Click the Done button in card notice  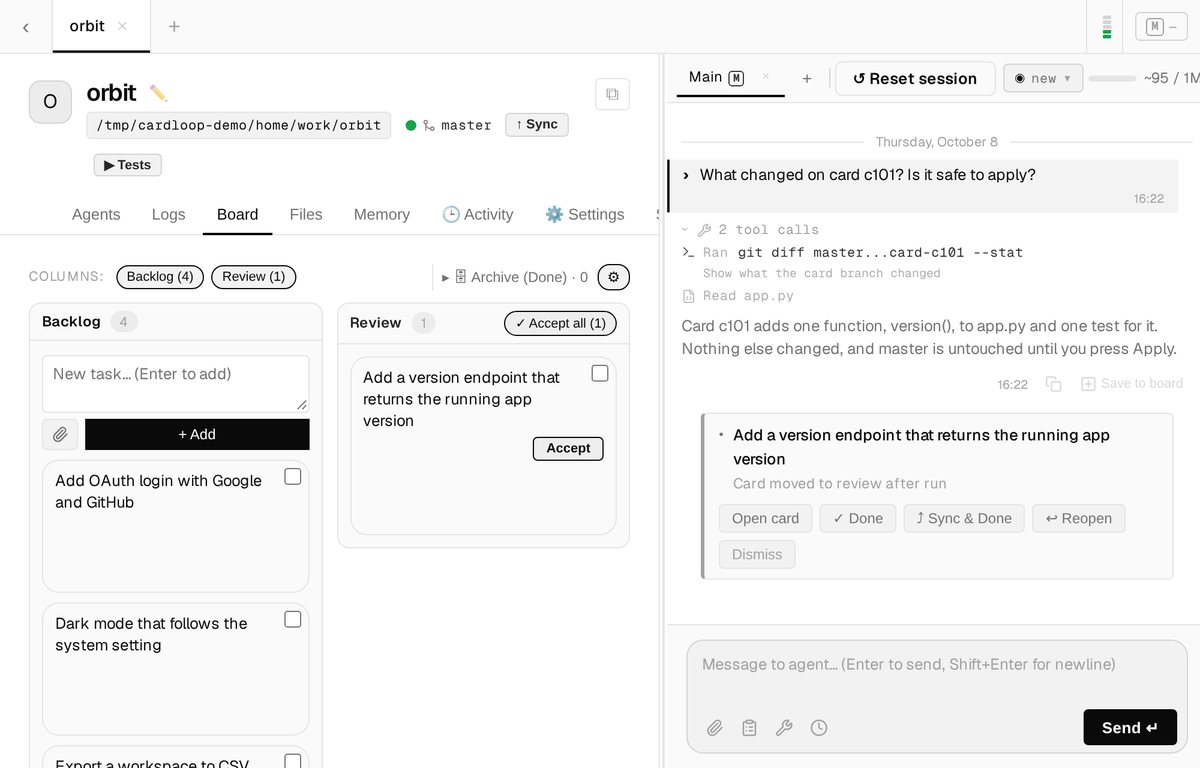tap(858, 518)
